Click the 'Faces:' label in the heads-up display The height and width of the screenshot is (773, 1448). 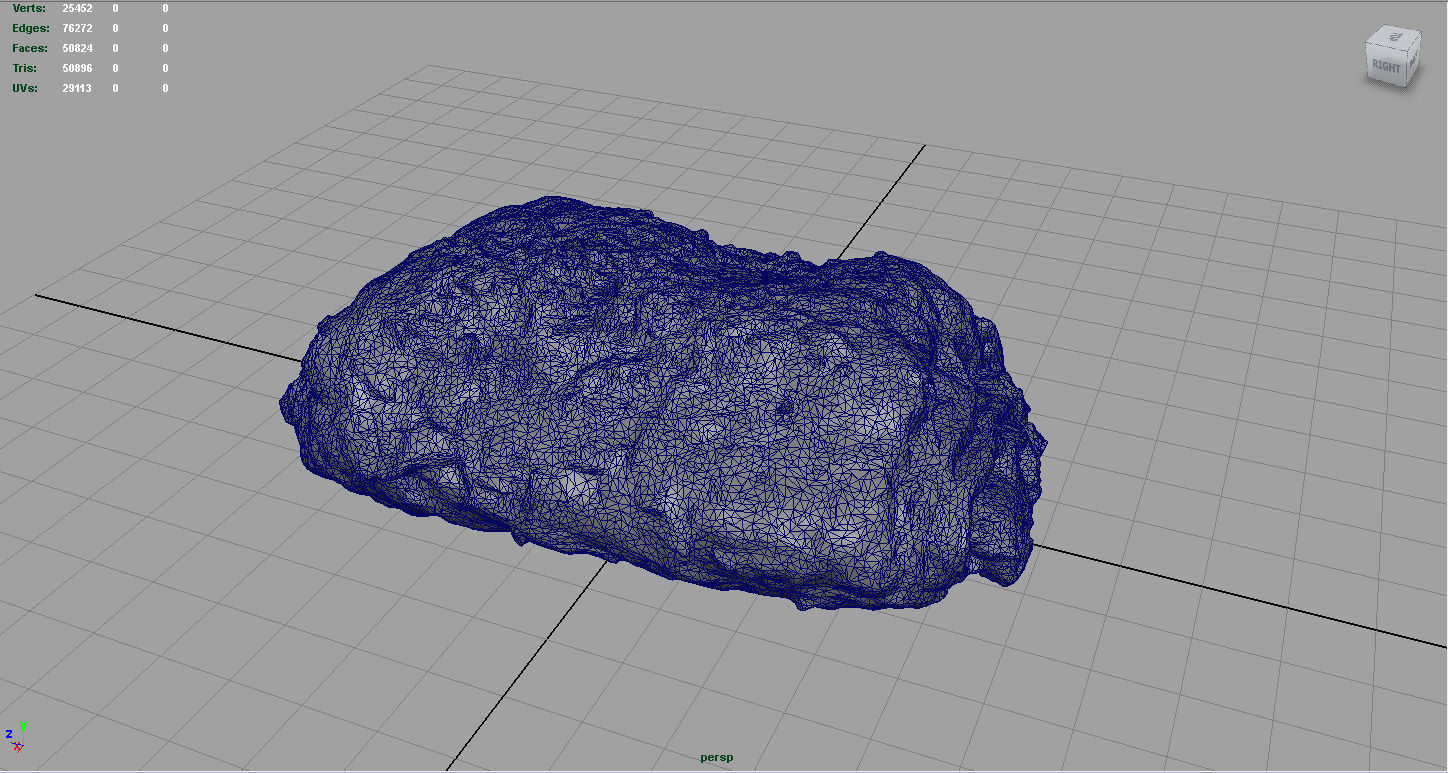tap(30, 48)
